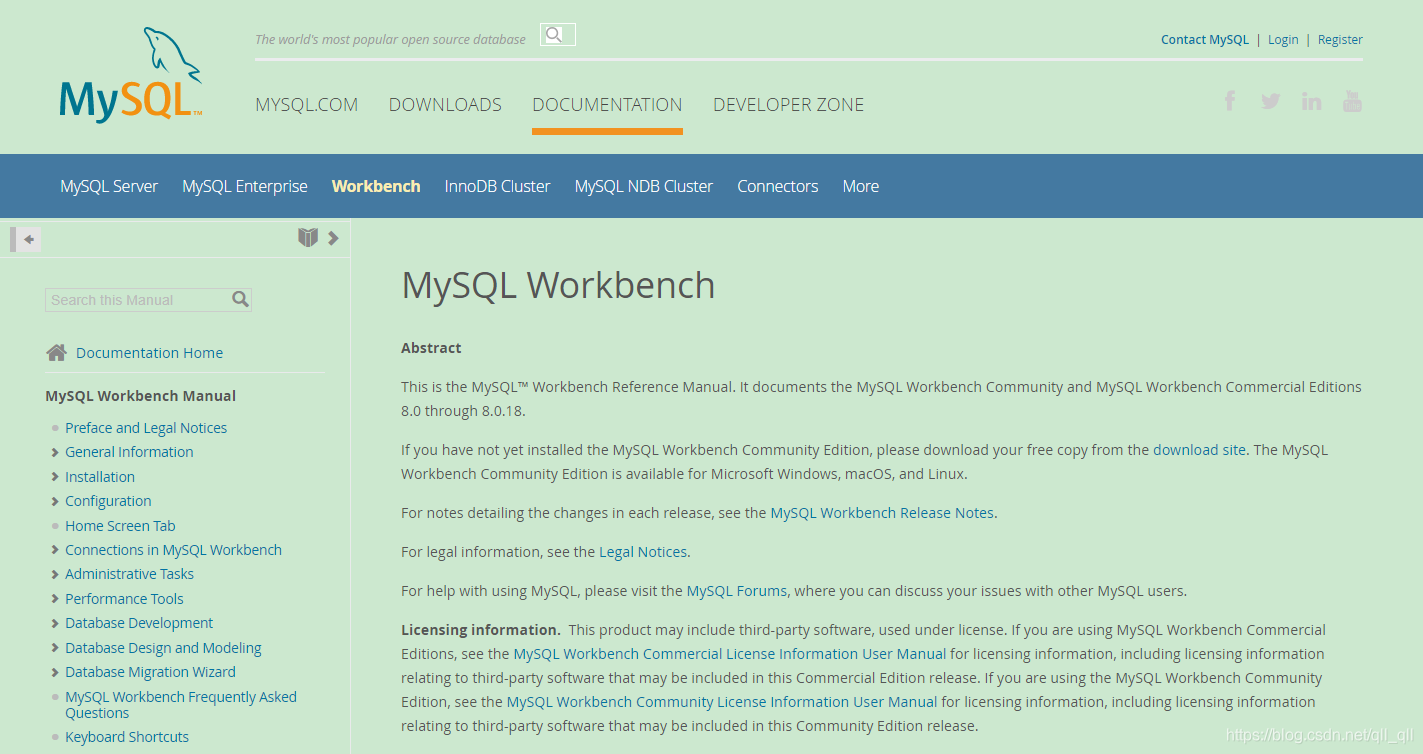
Task: Open MySQL Twitter page icon
Action: click(x=1270, y=101)
